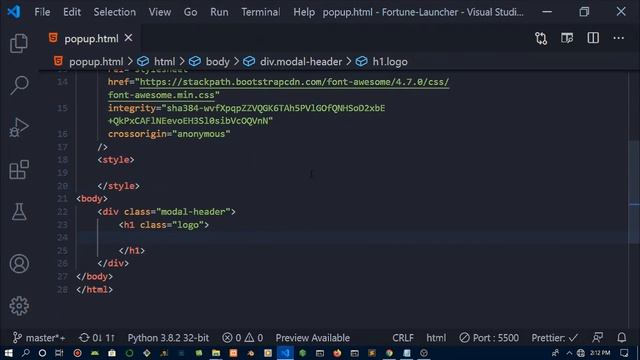The image size is (640, 360).
Task: Open File Explorer folder on taskbar
Action: [216, 353]
